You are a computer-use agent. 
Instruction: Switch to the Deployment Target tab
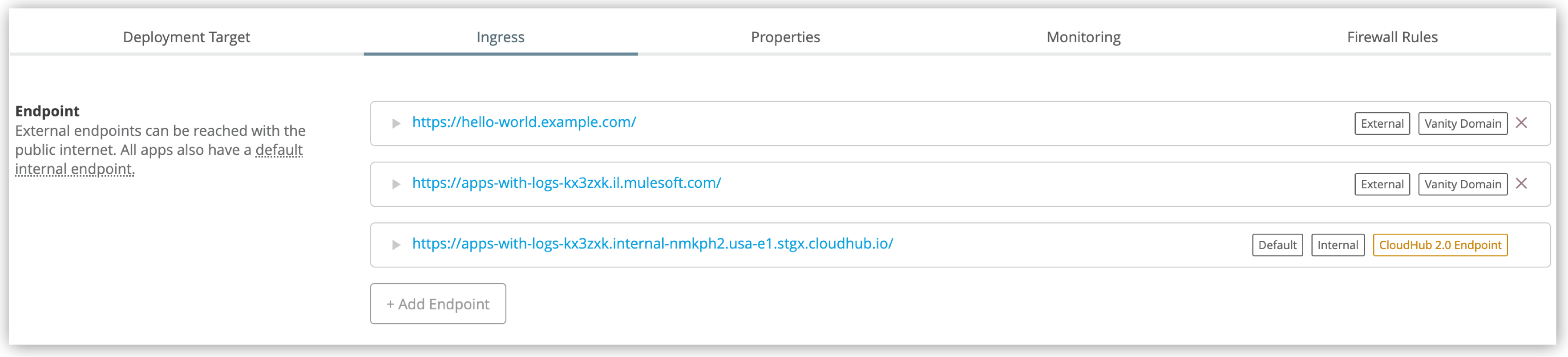tap(186, 37)
